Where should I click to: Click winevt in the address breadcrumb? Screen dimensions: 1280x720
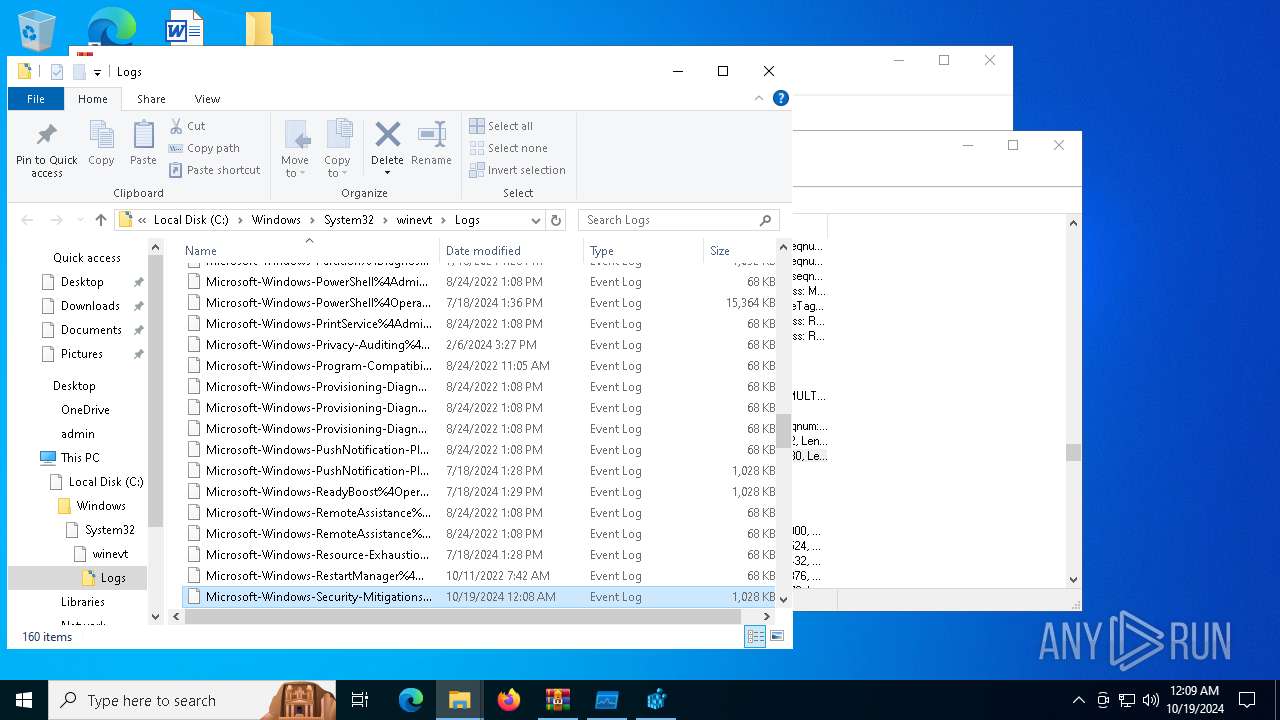tap(414, 220)
